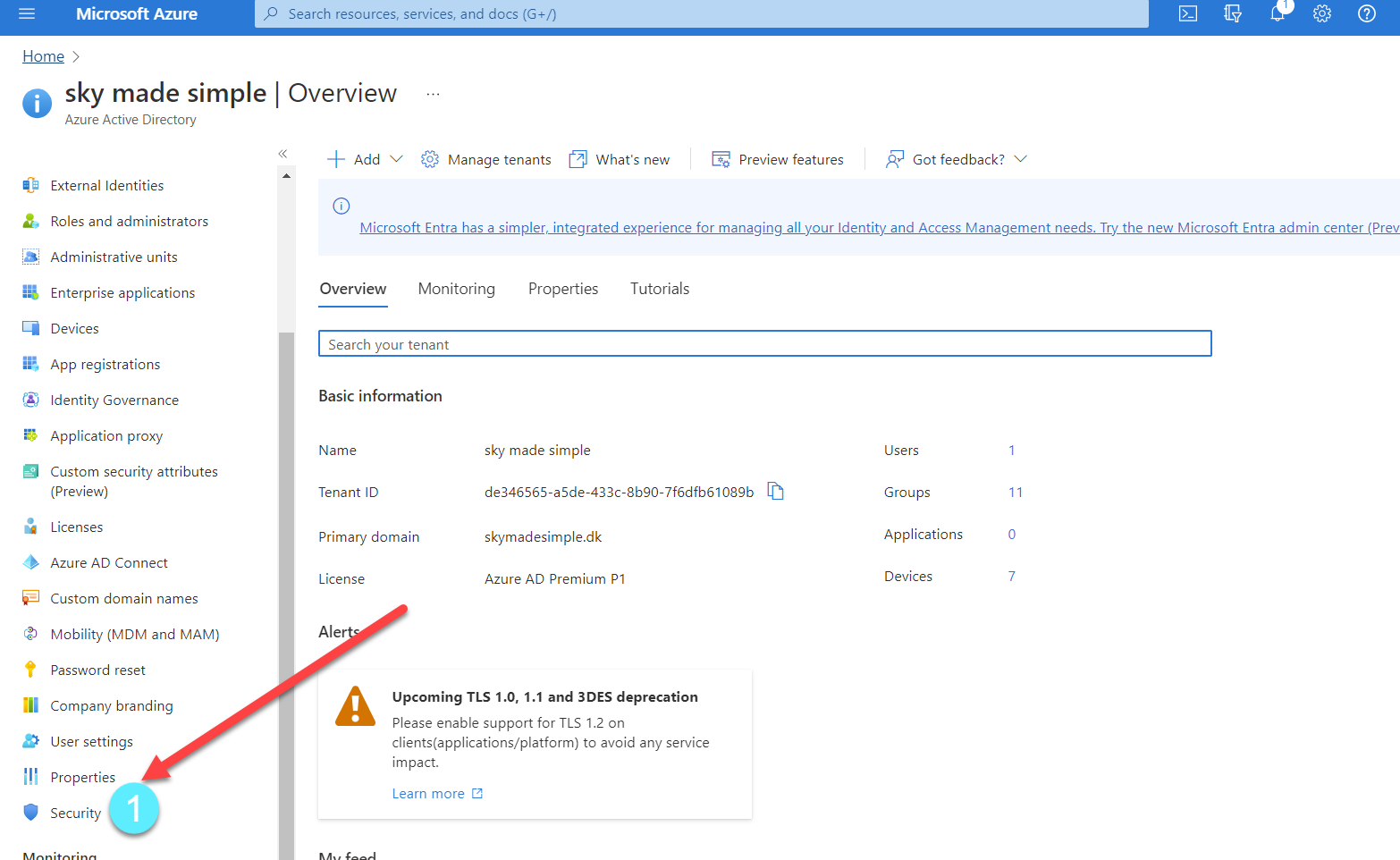Open portal settings gear
Image resolution: width=1400 pixels, height=860 pixels.
[x=1322, y=13]
